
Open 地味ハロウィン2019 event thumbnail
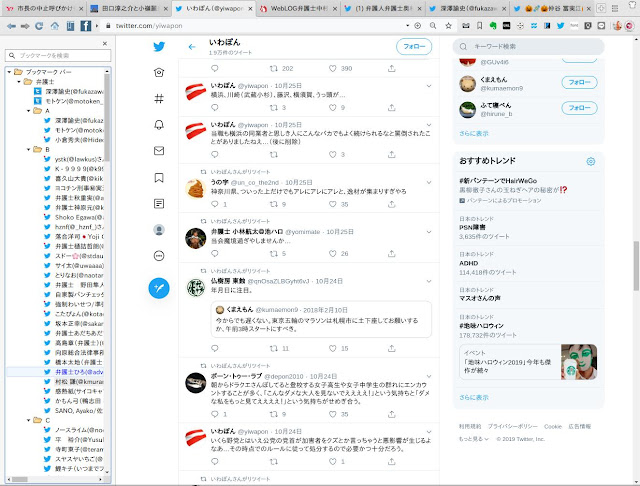point(579,362)
